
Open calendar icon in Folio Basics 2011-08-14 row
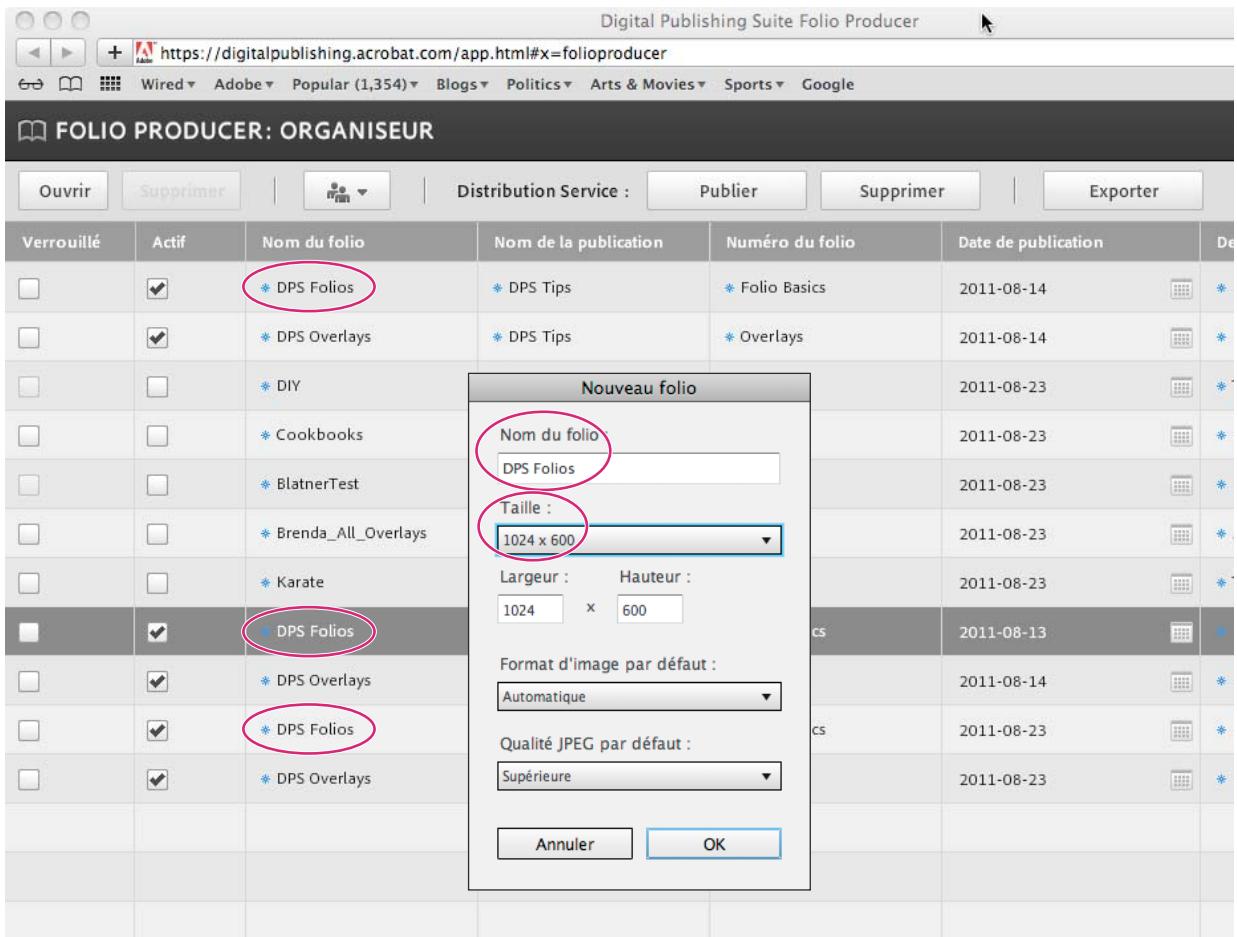click(1180, 289)
